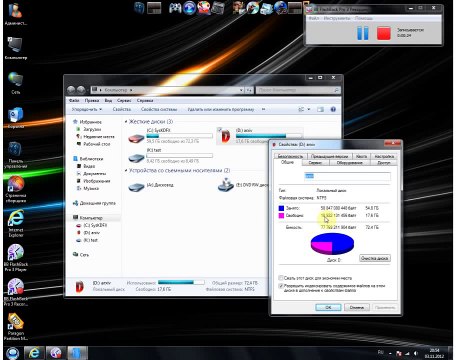Switch to the Оборудование tab
This screenshot has width=456, height=360.
tap(349, 163)
